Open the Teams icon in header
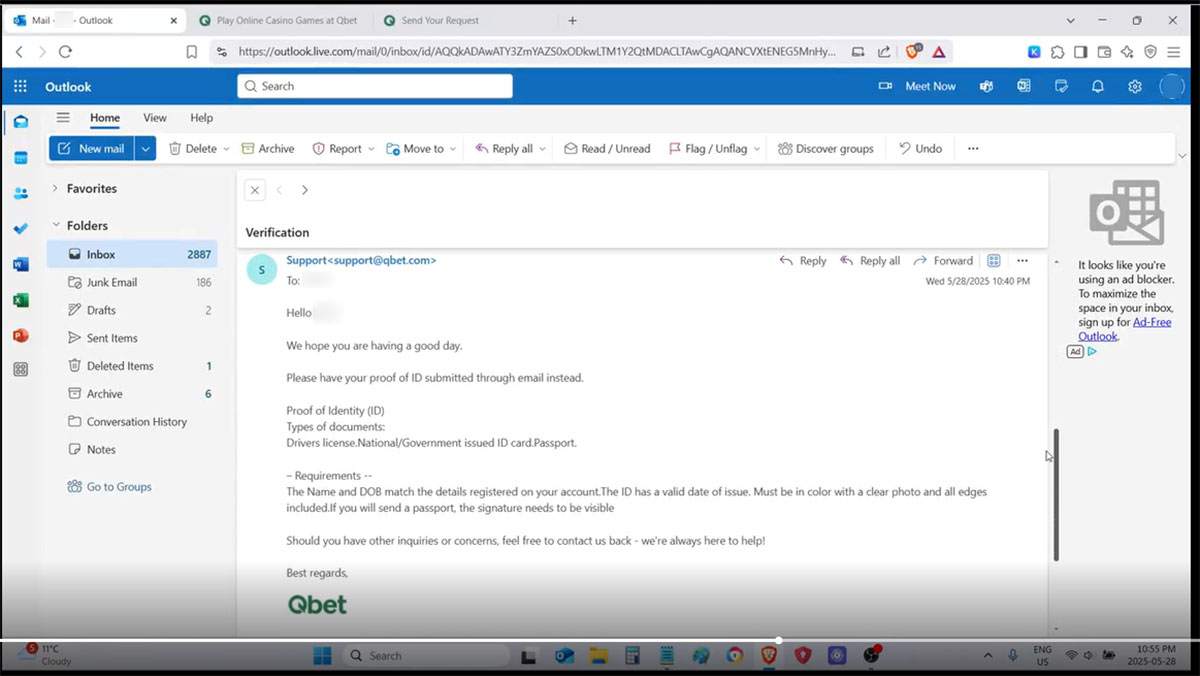The height and width of the screenshot is (676, 1200). [x=986, y=87]
